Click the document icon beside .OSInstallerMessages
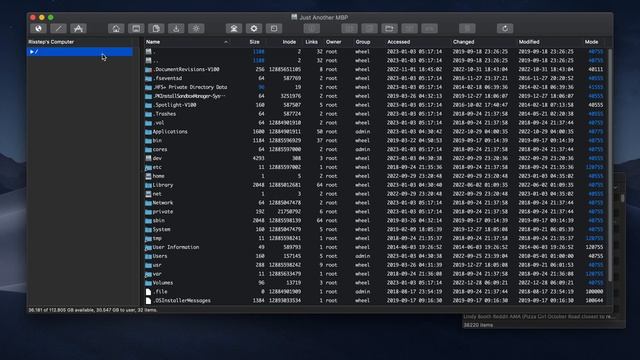 pos(149,301)
